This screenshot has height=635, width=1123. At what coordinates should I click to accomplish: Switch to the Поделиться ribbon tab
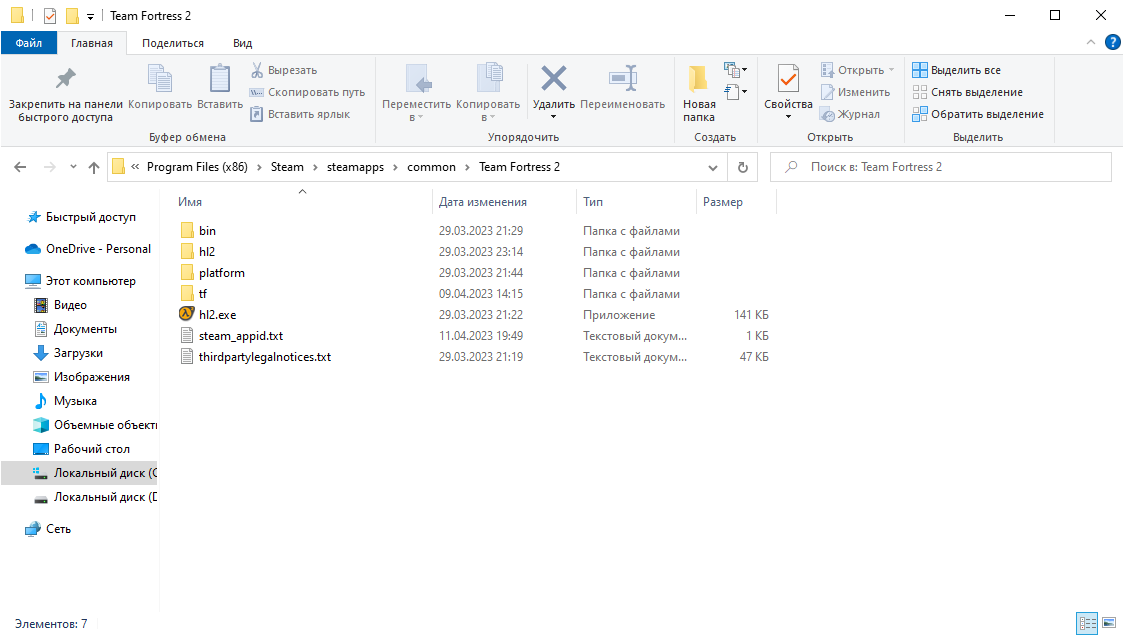tap(173, 43)
